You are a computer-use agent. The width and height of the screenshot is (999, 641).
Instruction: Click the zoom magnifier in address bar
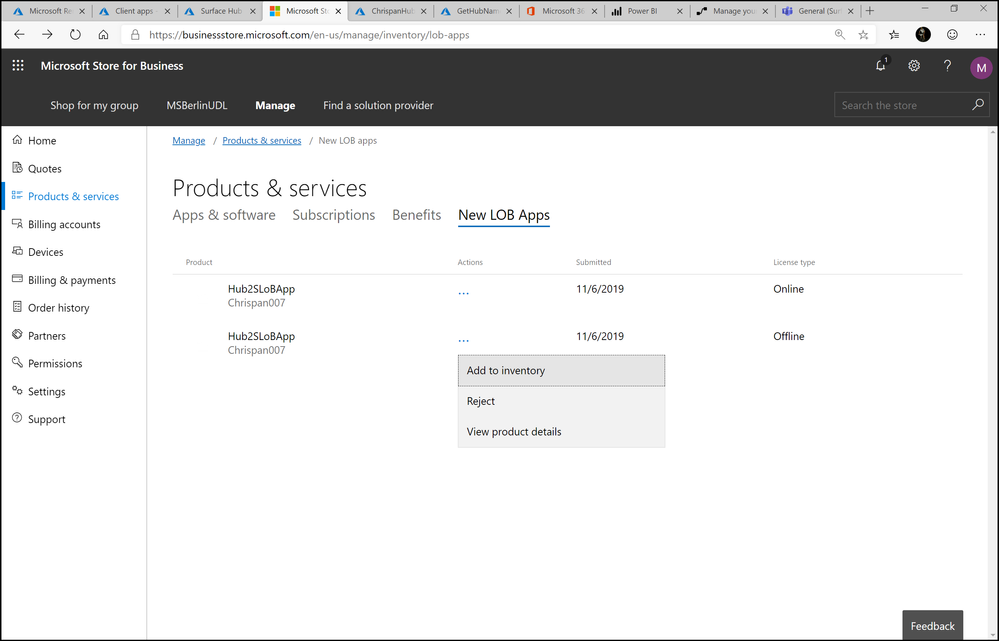click(x=840, y=34)
